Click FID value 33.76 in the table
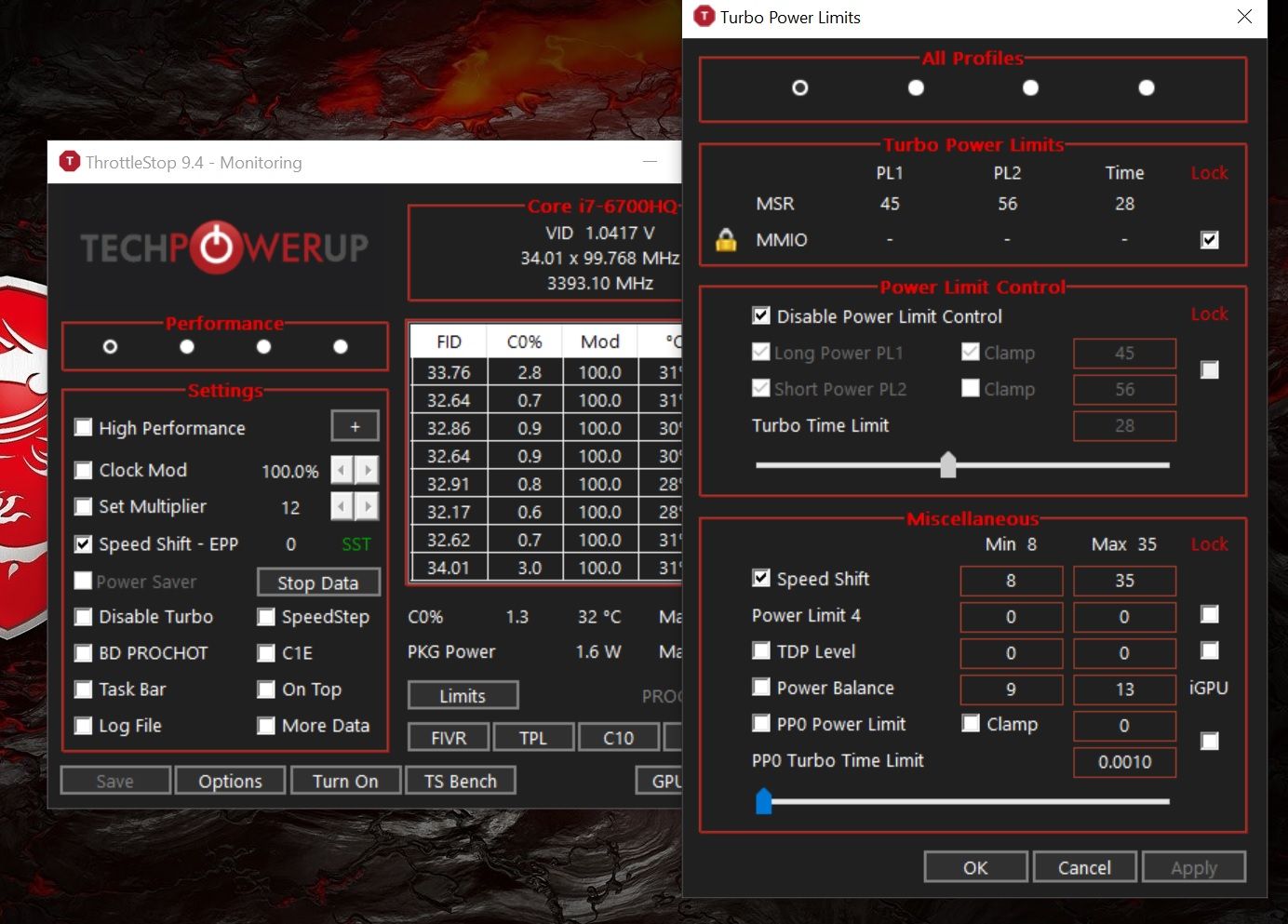 (449, 372)
